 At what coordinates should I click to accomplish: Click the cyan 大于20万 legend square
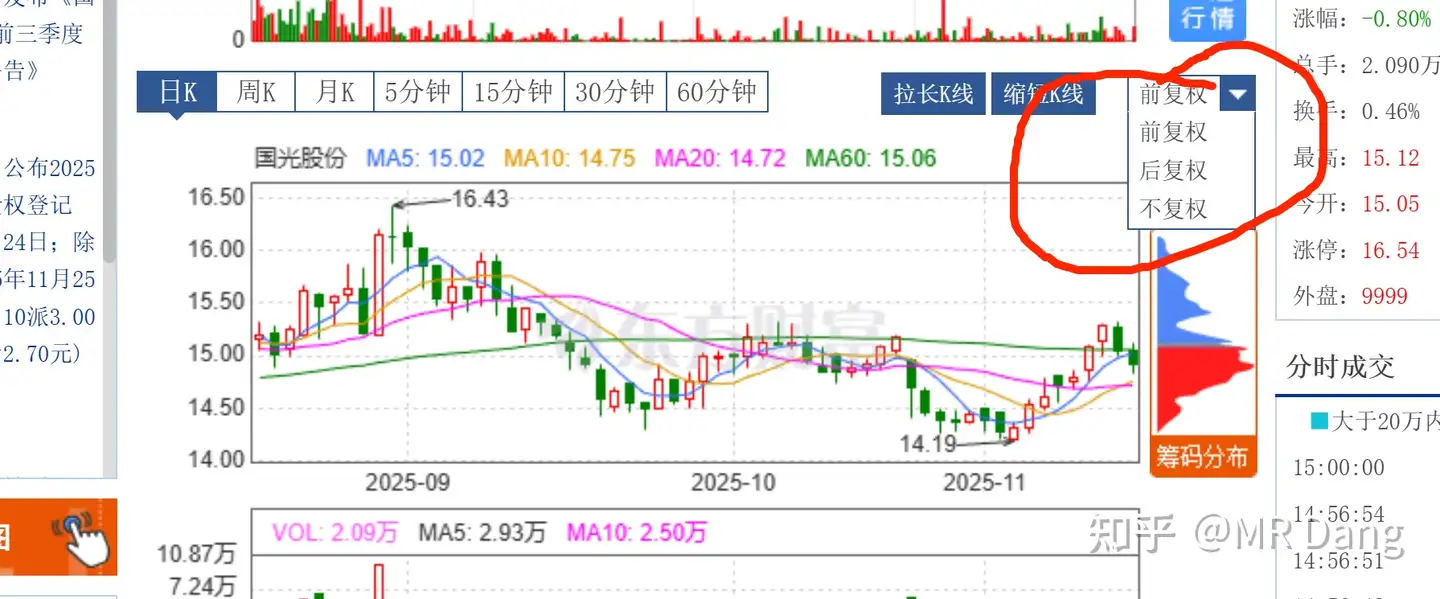coord(1319,422)
